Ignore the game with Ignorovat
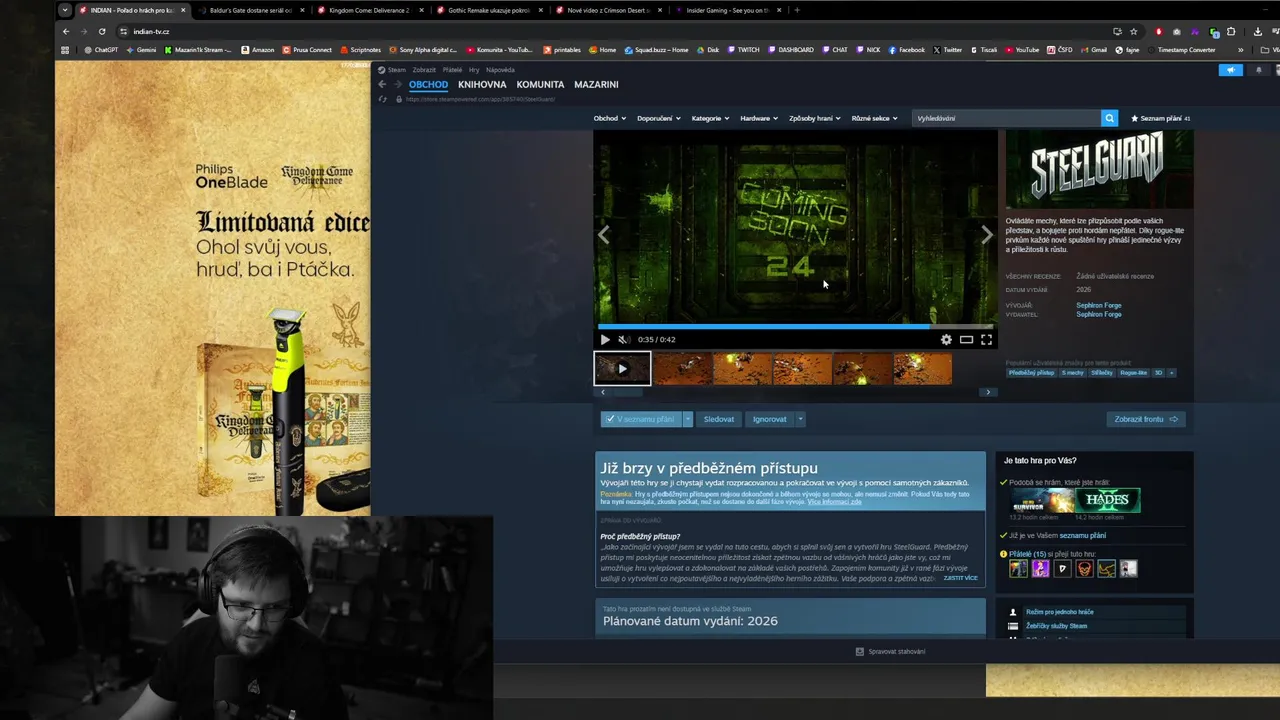The width and height of the screenshot is (1280, 720). [769, 419]
